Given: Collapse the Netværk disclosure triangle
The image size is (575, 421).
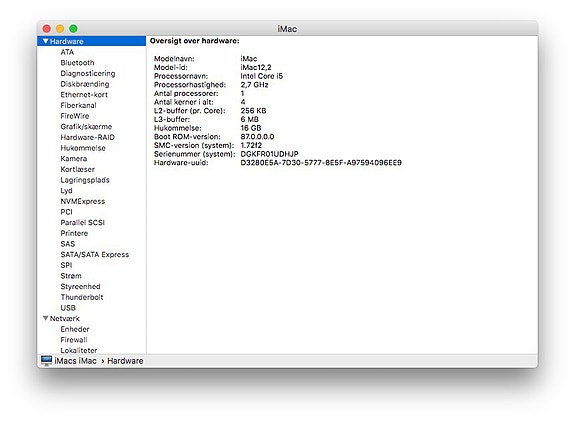Looking at the screenshot, I should 45,318.
